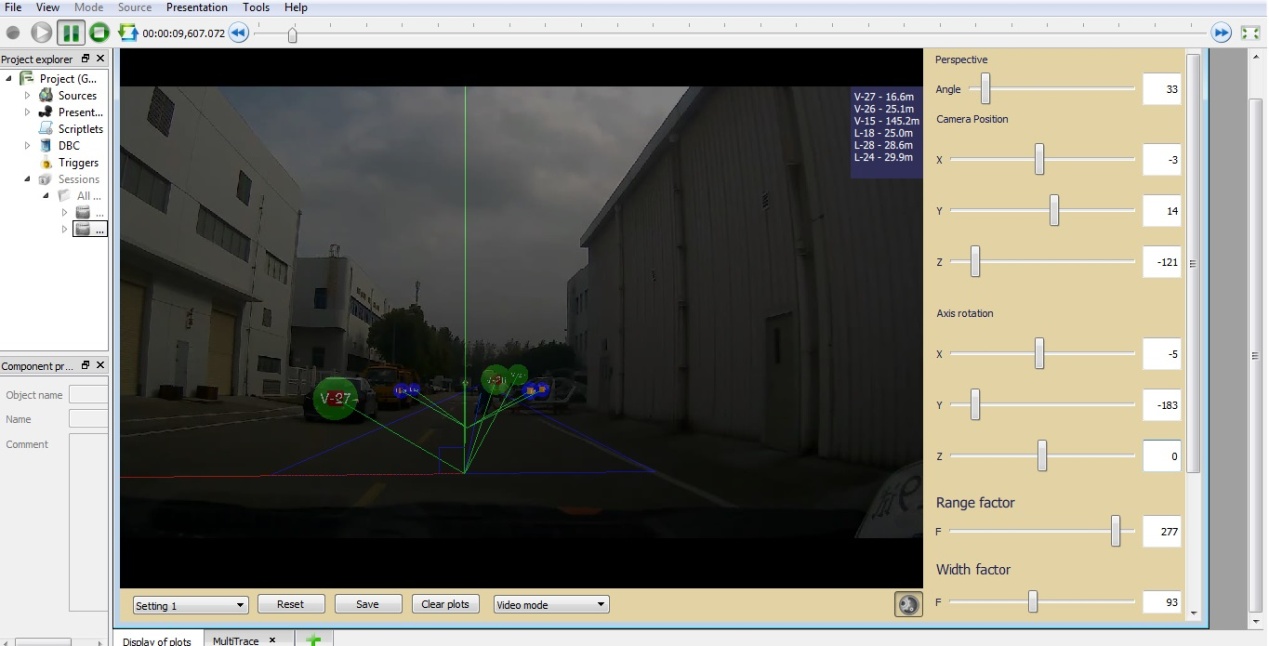Click the Perspective Angle slider handle
The height and width of the screenshot is (646, 1269).
985,88
